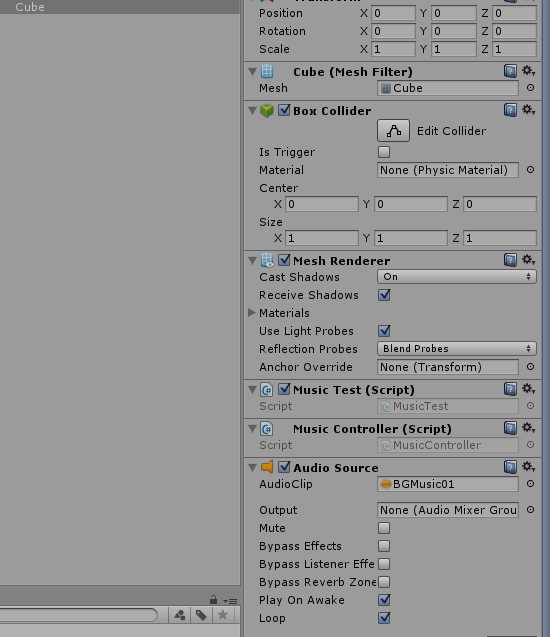Open help for Audio Source component
The width and height of the screenshot is (550, 637).
click(x=510, y=467)
